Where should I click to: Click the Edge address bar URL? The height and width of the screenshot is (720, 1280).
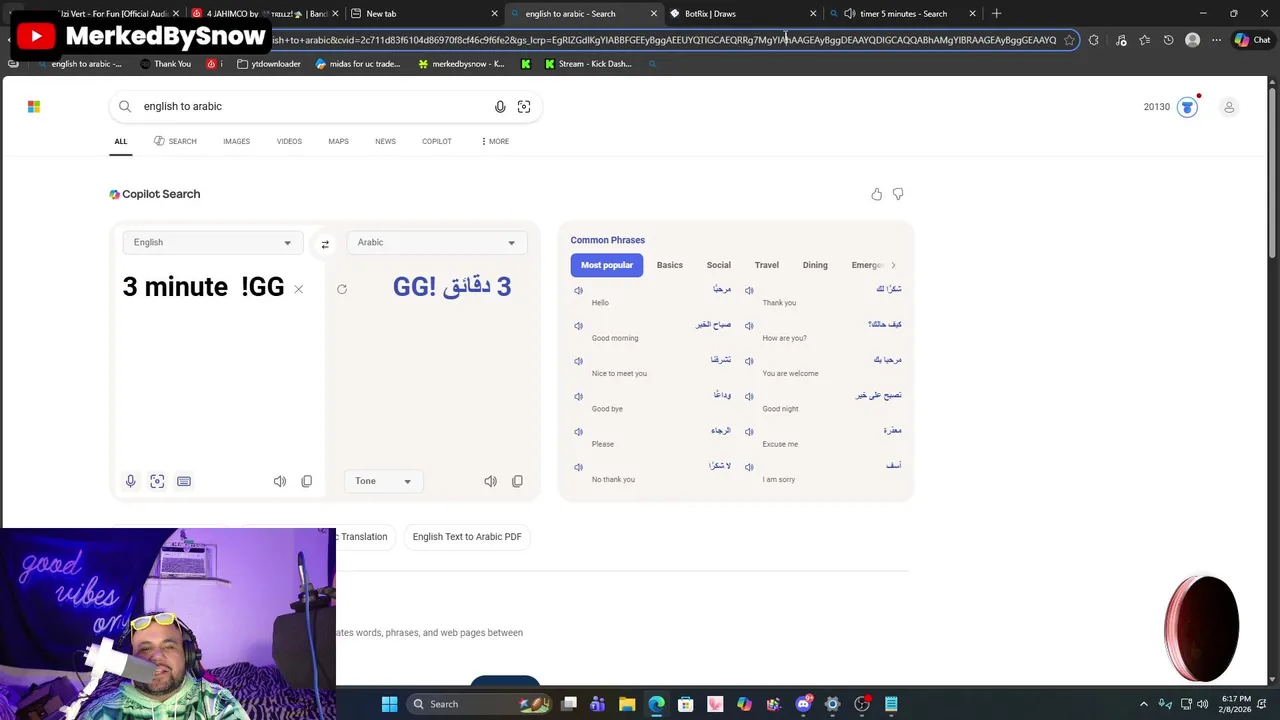(665, 40)
